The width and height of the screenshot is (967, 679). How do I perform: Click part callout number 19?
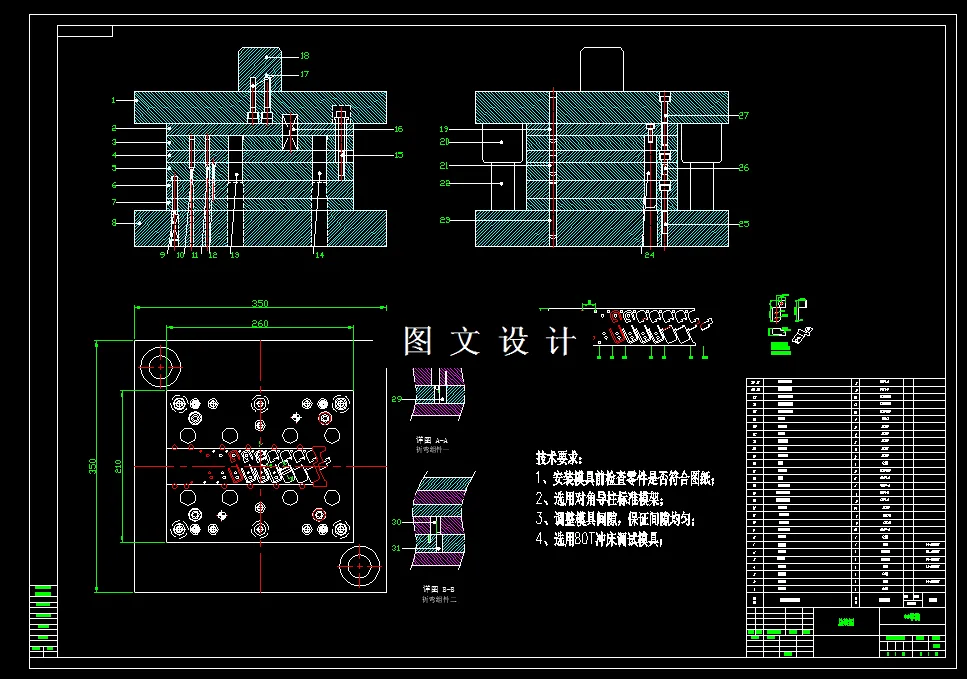coord(444,129)
